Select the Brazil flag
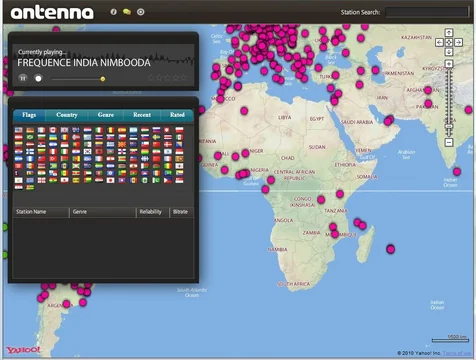 (x=30, y=137)
